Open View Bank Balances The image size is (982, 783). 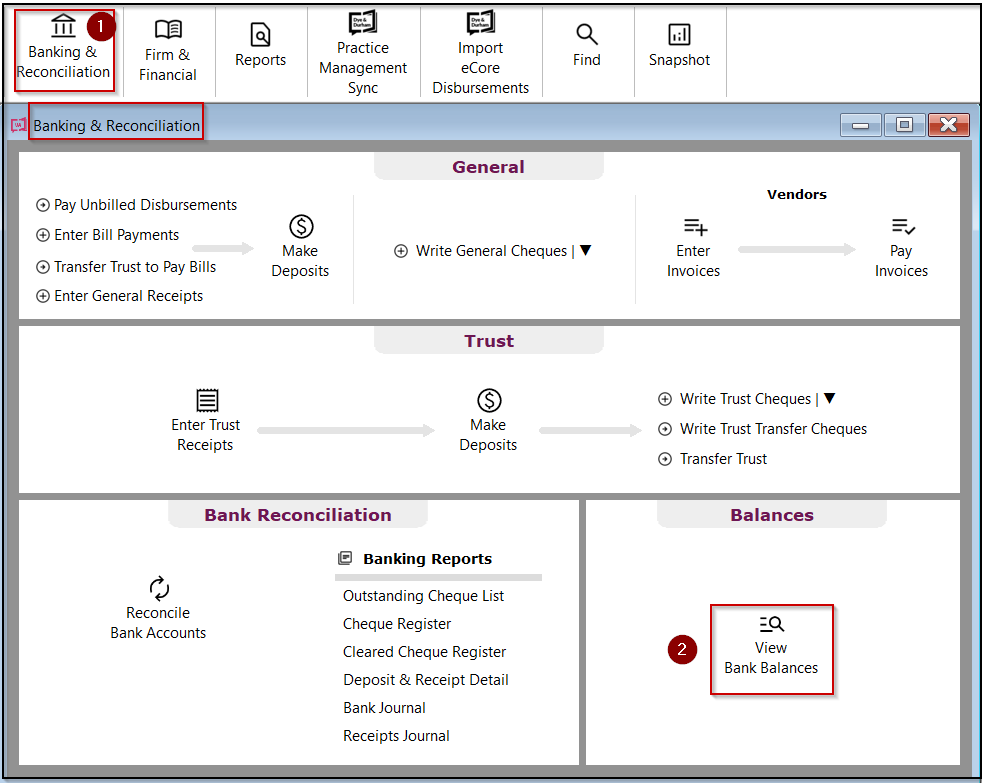pyautogui.click(x=771, y=649)
